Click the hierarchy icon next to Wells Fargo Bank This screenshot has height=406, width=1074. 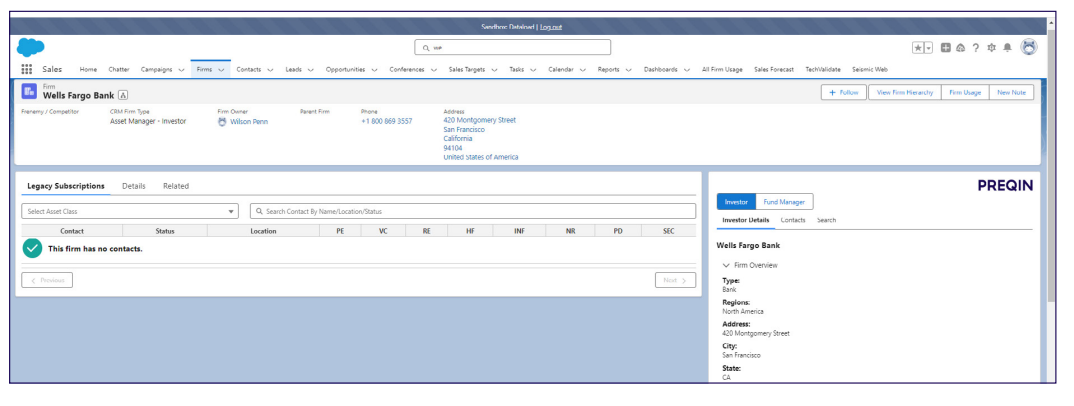123,95
